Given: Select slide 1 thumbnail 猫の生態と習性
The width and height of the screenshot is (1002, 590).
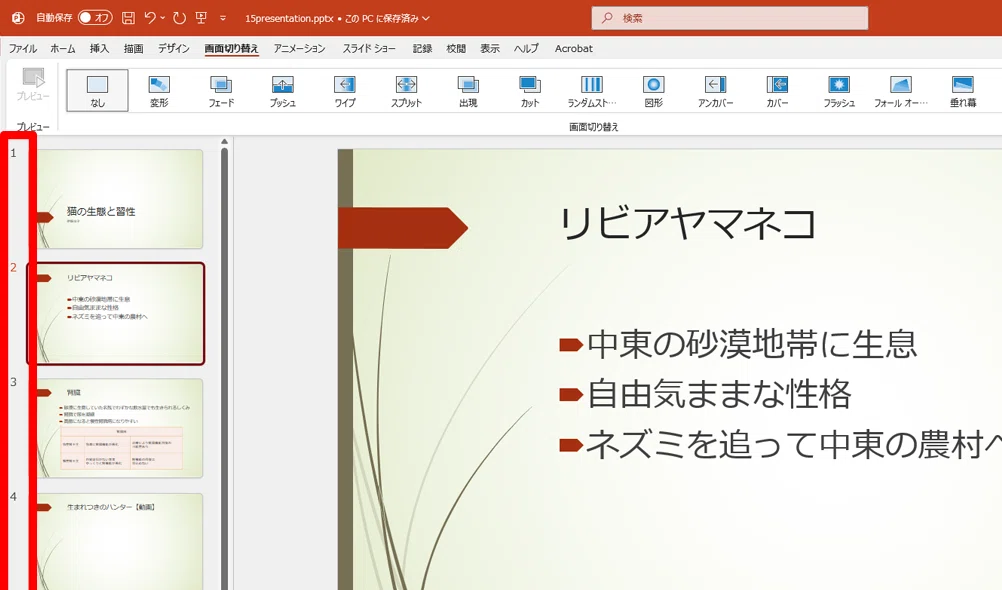Looking at the screenshot, I should point(119,199).
